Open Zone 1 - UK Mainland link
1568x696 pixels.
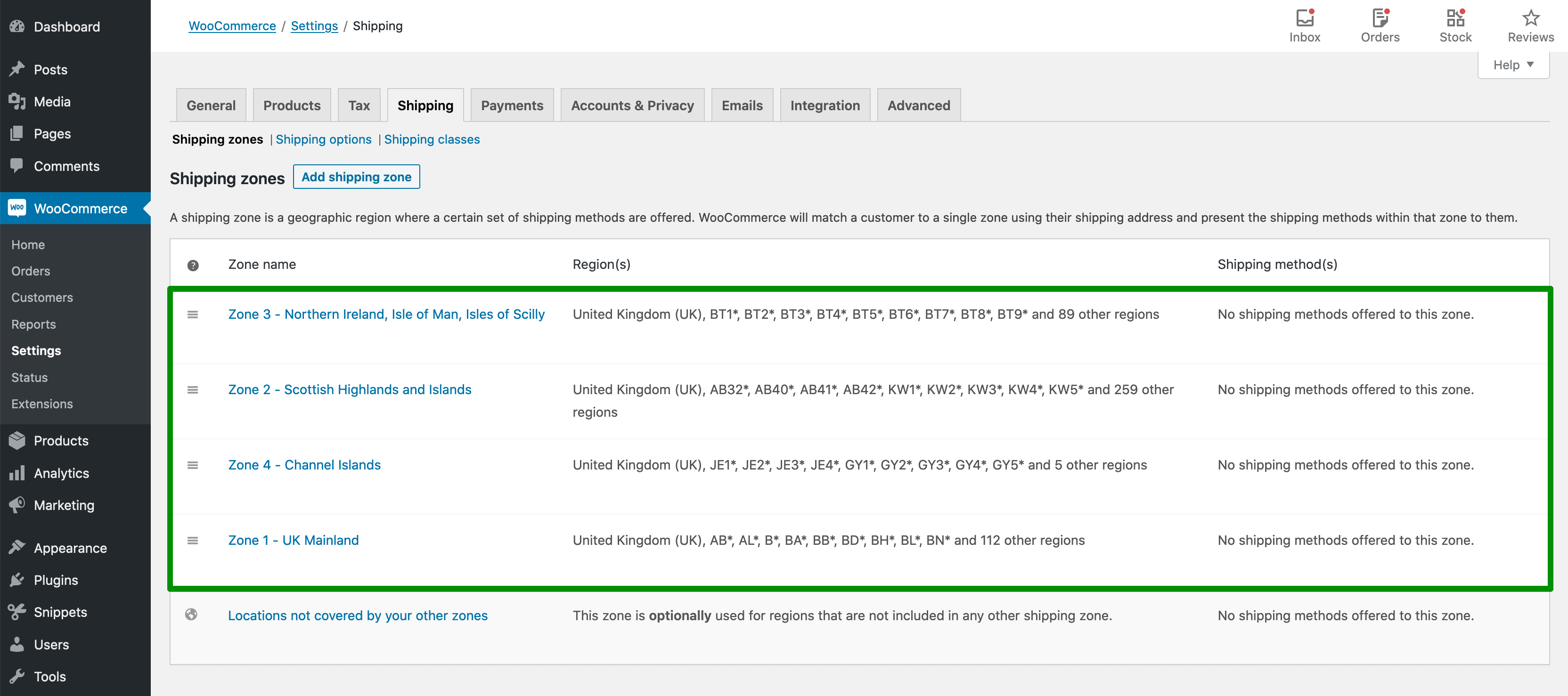294,540
